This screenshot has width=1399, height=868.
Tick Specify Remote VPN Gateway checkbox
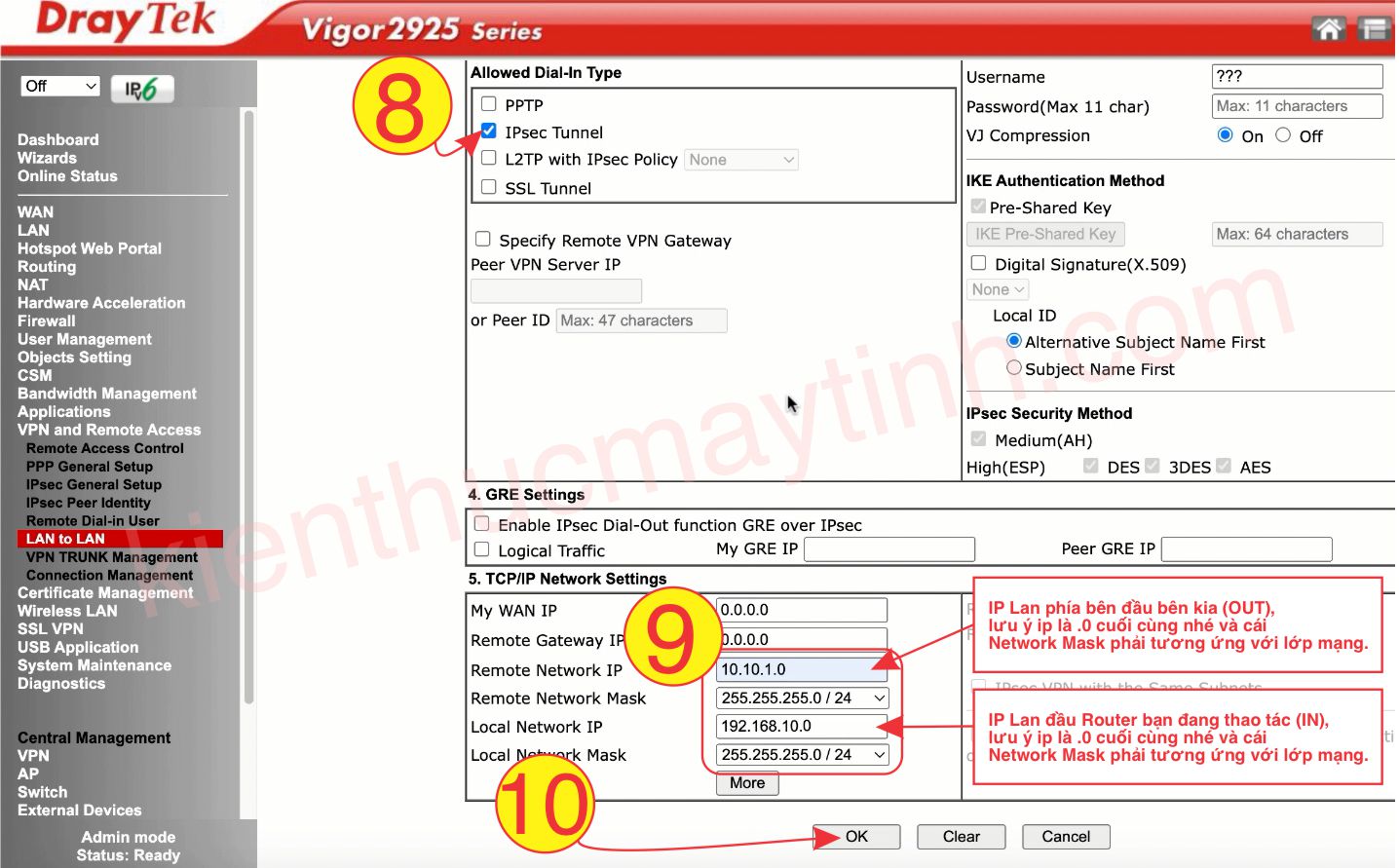tap(483, 239)
